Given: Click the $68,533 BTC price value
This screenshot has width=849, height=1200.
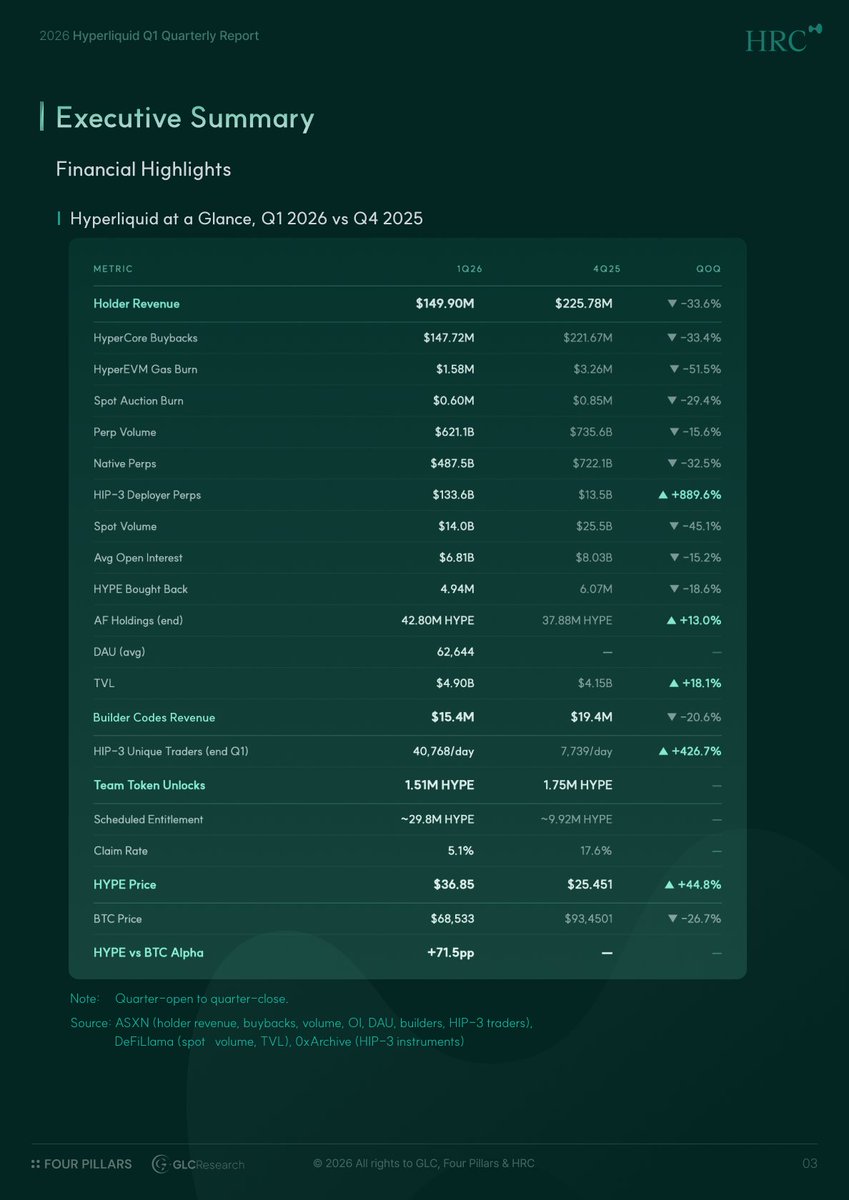Looking at the screenshot, I should click(x=451, y=919).
